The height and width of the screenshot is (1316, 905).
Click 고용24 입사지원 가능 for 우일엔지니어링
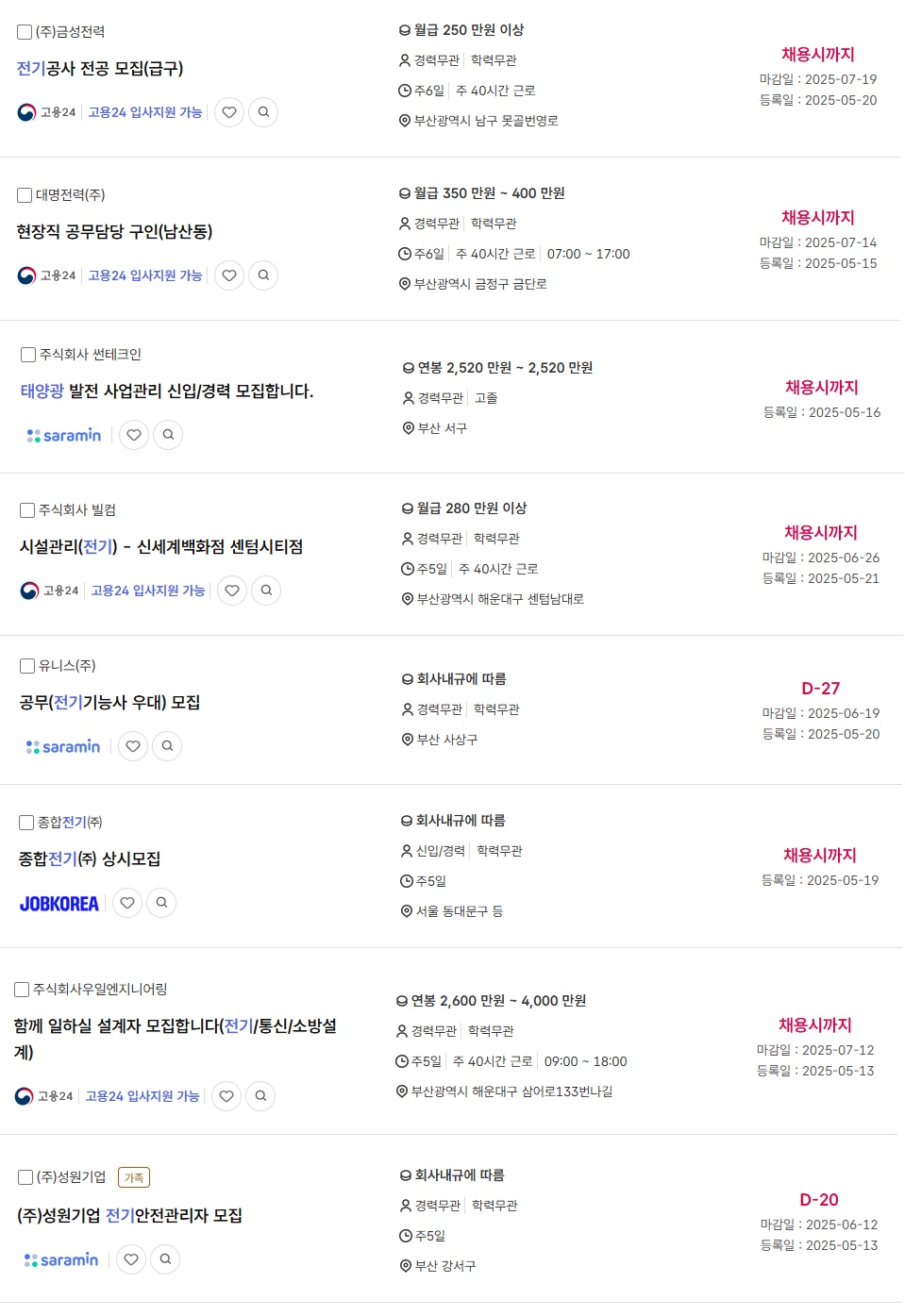coord(142,1096)
